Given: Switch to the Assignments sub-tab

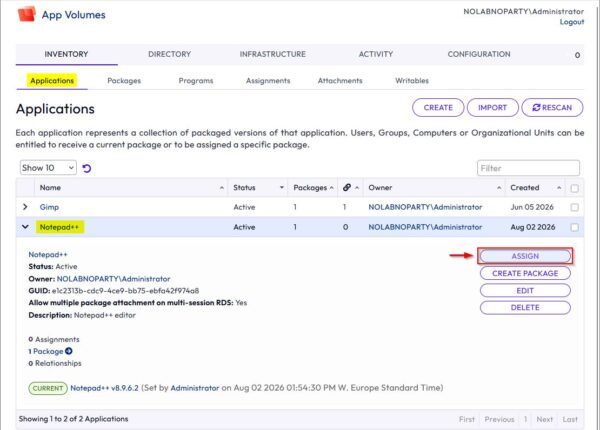Looking at the screenshot, I should pyautogui.click(x=268, y=81).
